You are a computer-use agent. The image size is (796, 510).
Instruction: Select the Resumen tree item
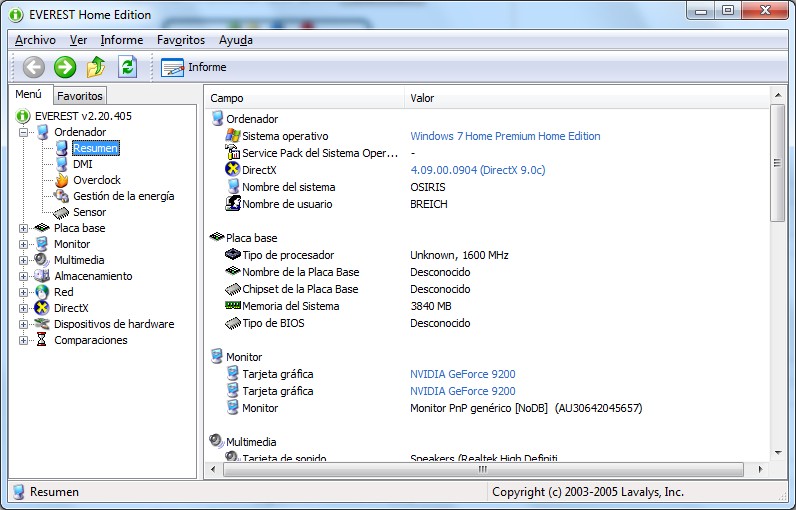(96, 148)
